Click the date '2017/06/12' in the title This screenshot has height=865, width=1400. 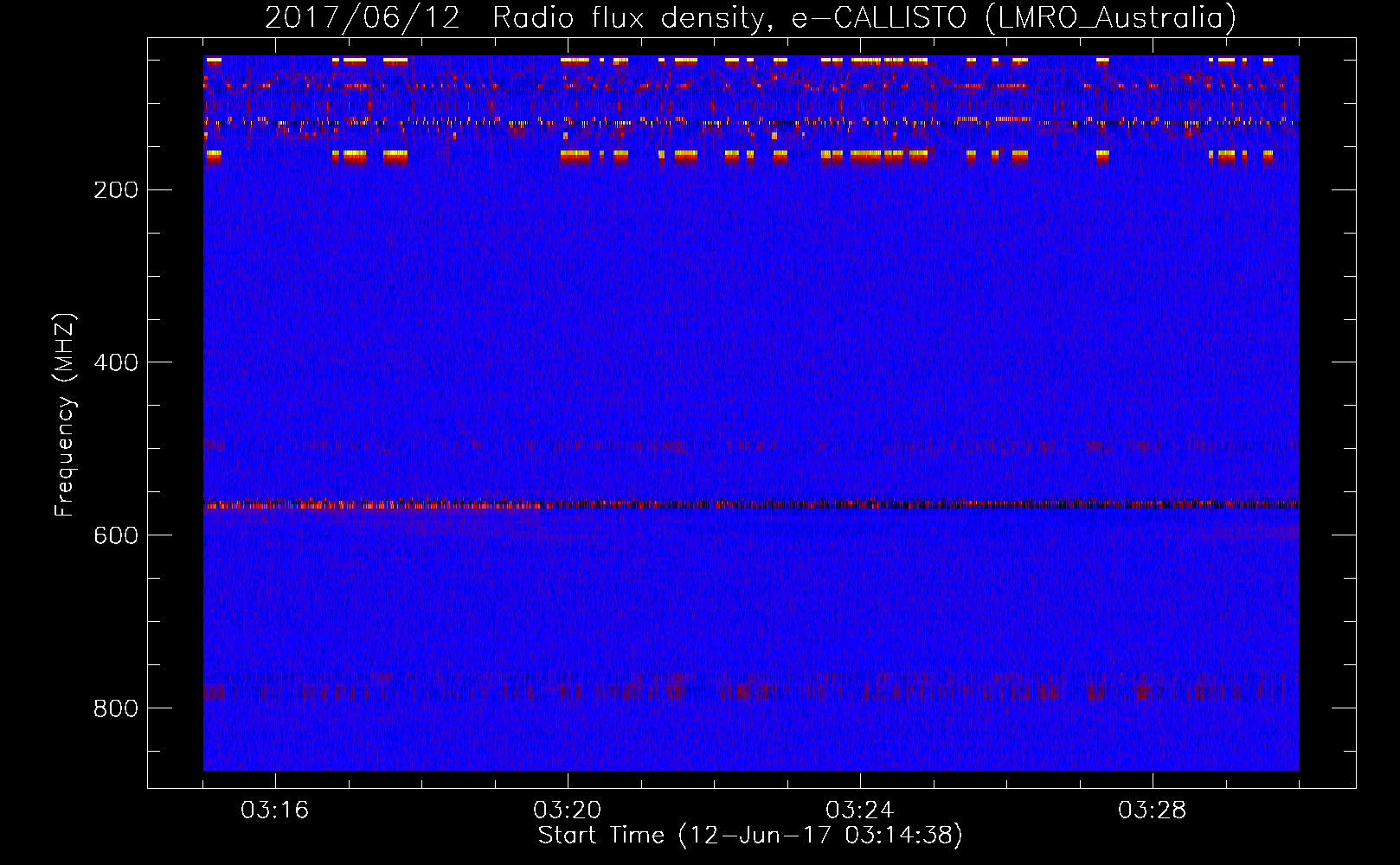tap(363, 18)
